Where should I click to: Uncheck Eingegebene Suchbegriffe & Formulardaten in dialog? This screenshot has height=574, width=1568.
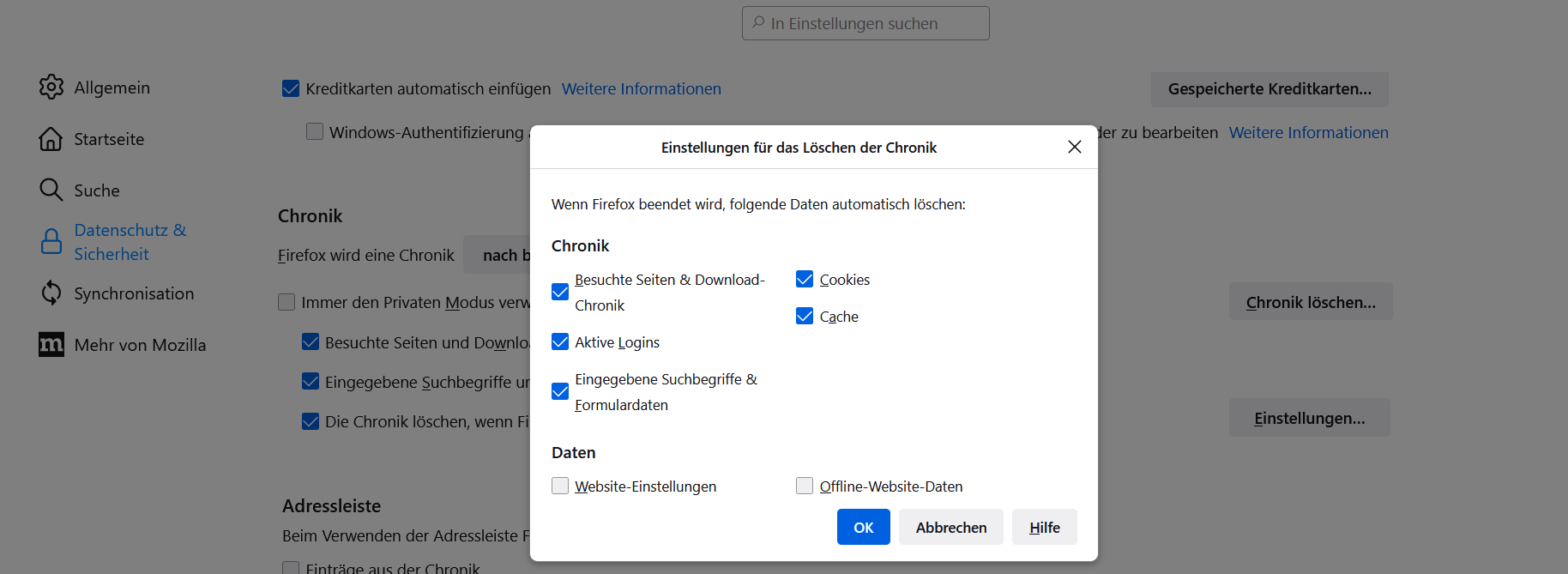(x=560, y=391)
